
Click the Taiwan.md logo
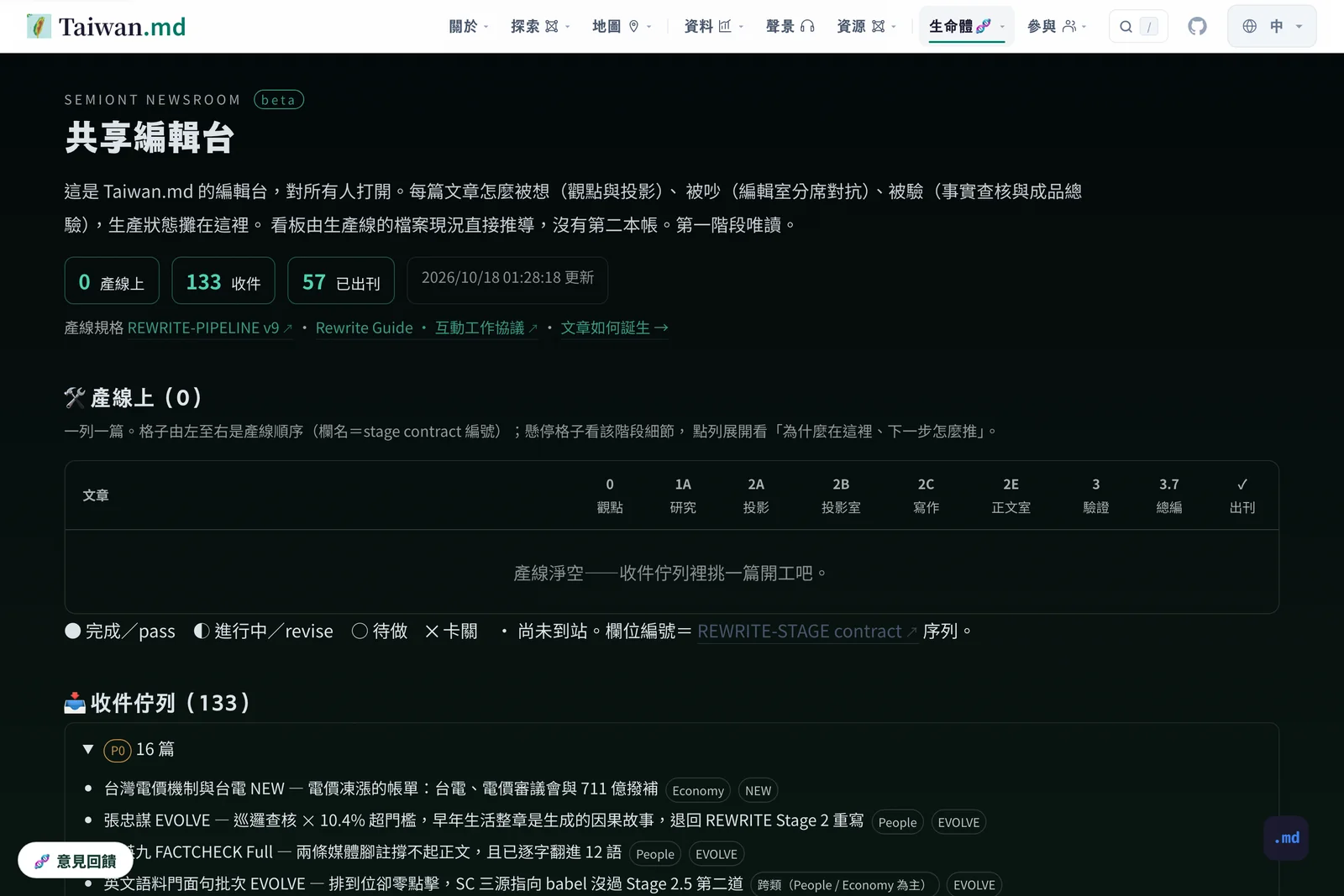click(x=106, y=26)
